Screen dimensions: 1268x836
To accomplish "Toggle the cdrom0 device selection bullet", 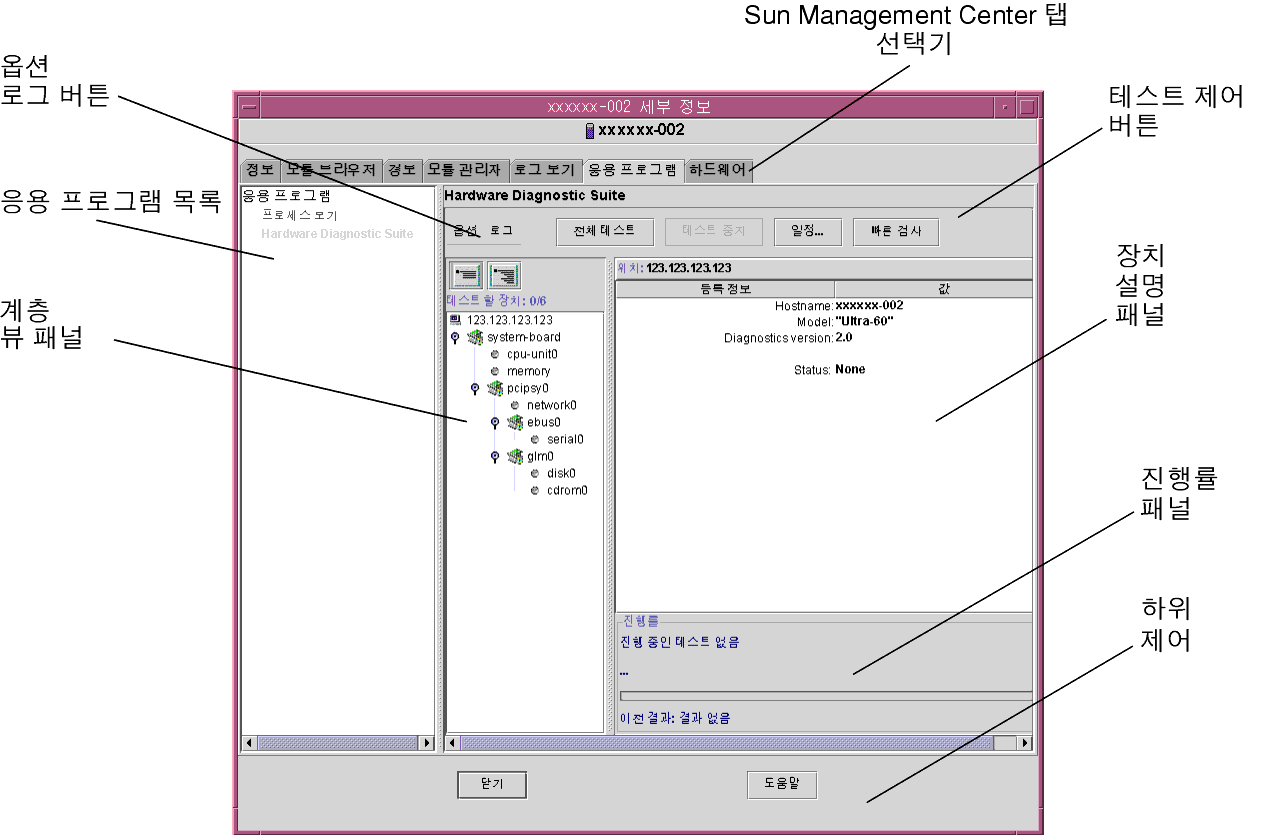I will point(535,490).
